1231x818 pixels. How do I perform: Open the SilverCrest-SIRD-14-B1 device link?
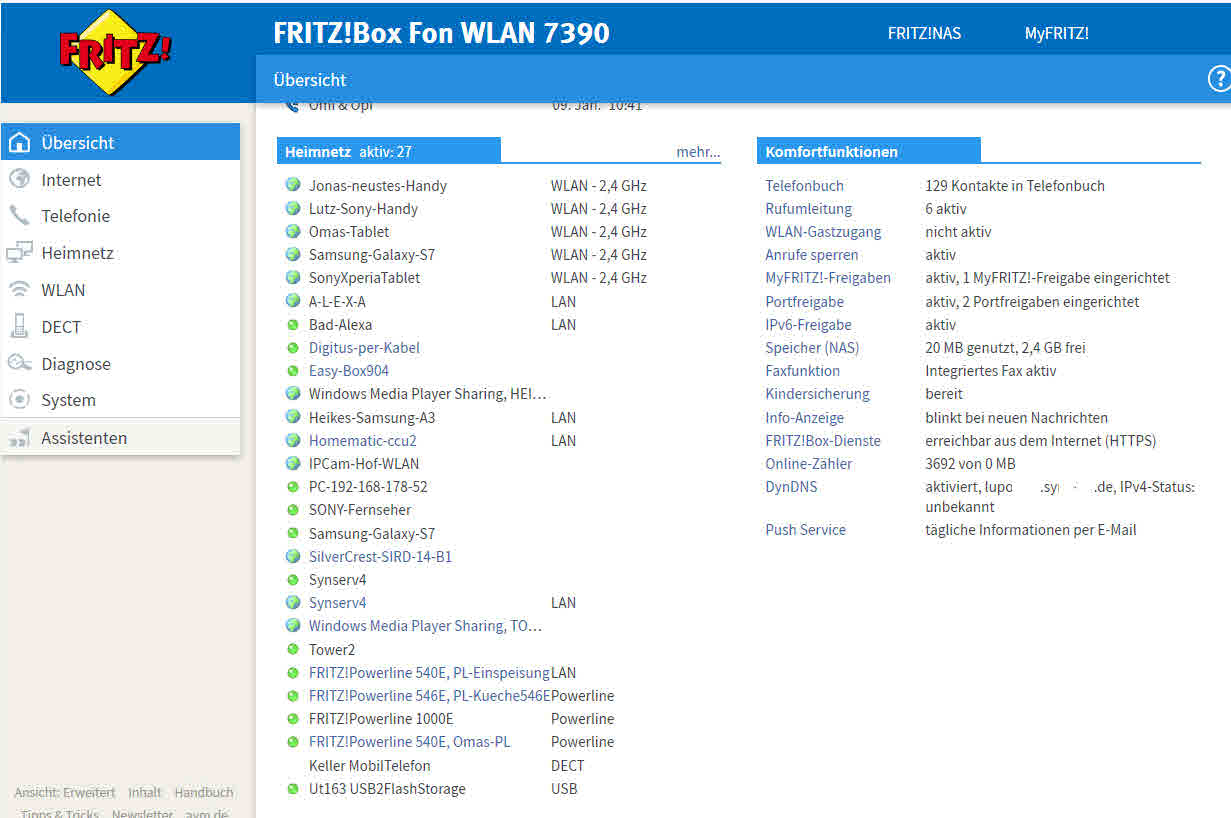coord(380,557)
